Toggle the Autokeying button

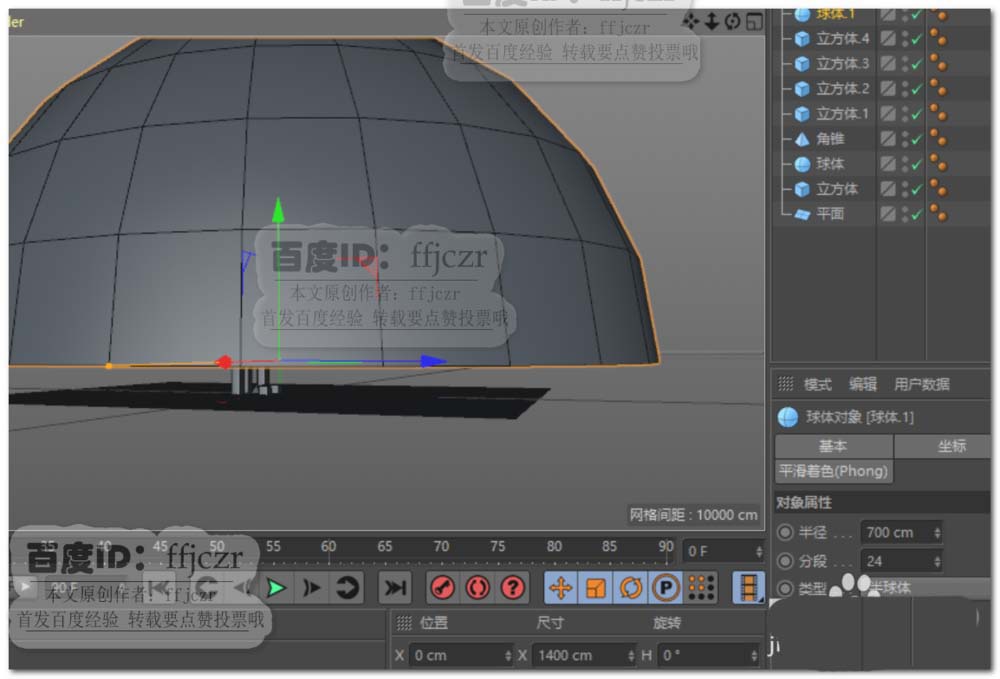477,588
